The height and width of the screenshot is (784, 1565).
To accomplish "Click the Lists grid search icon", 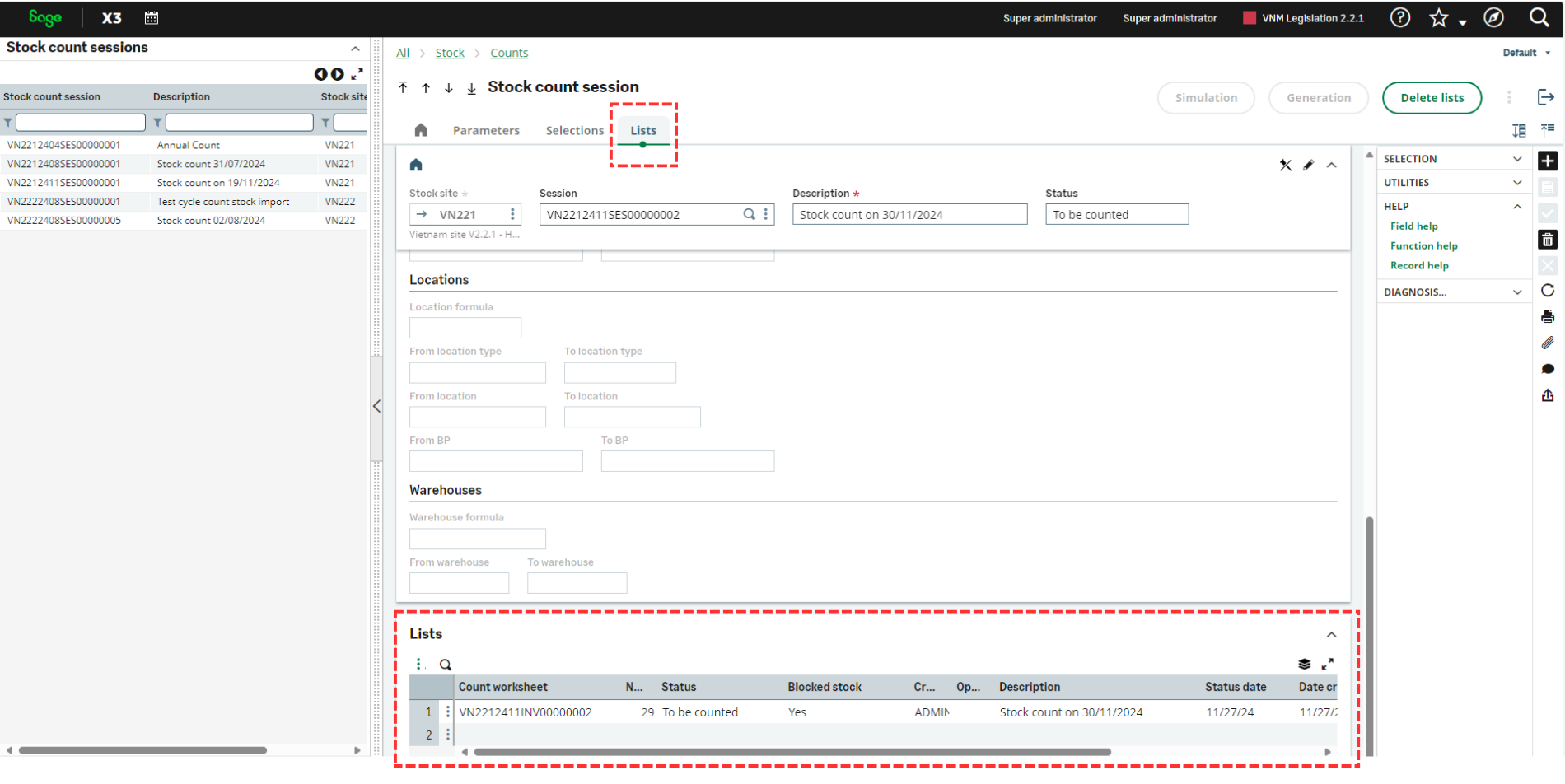I will pyautogui.click(x=446, y=665).
